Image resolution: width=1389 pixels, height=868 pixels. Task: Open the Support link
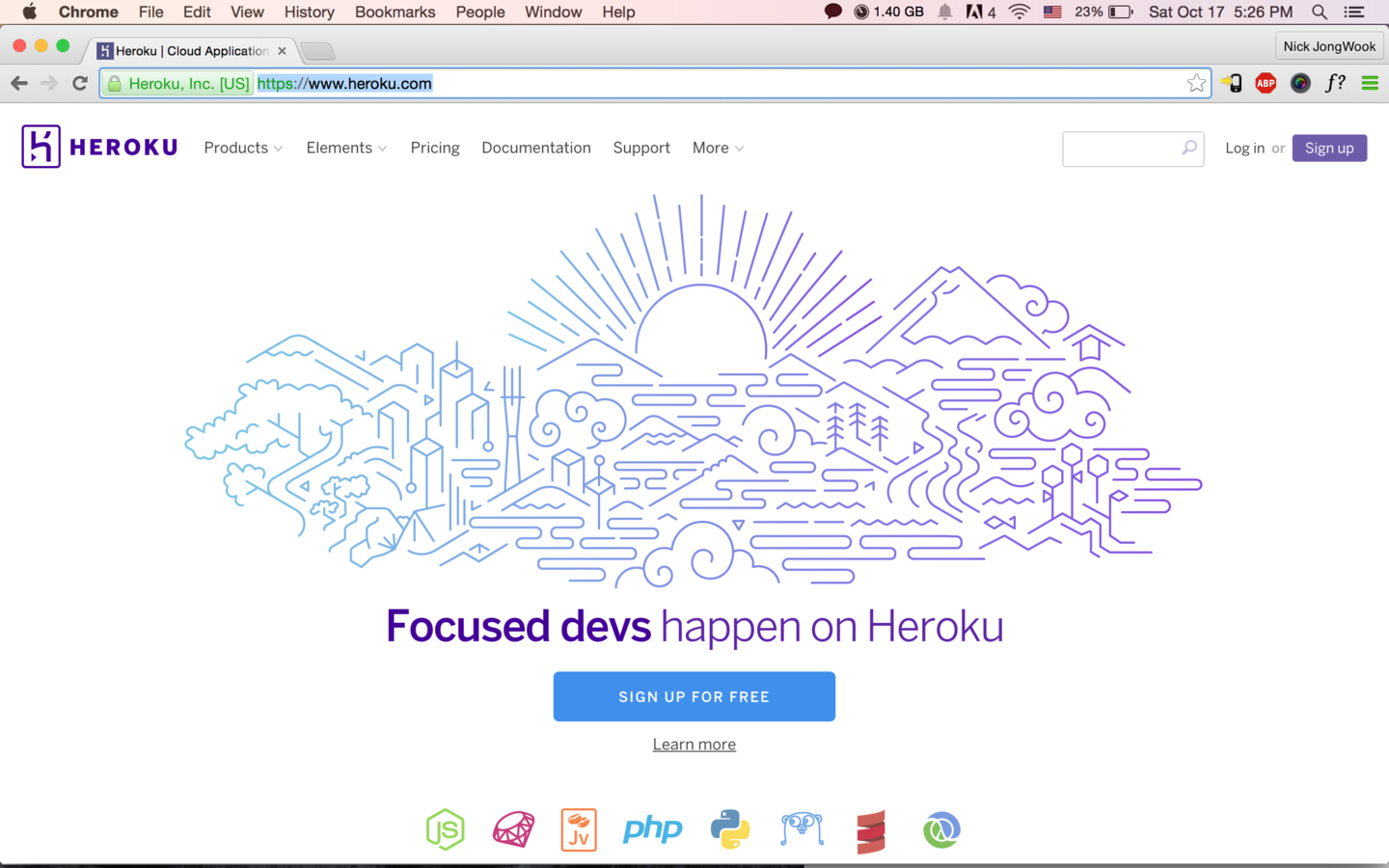(641, 148)
